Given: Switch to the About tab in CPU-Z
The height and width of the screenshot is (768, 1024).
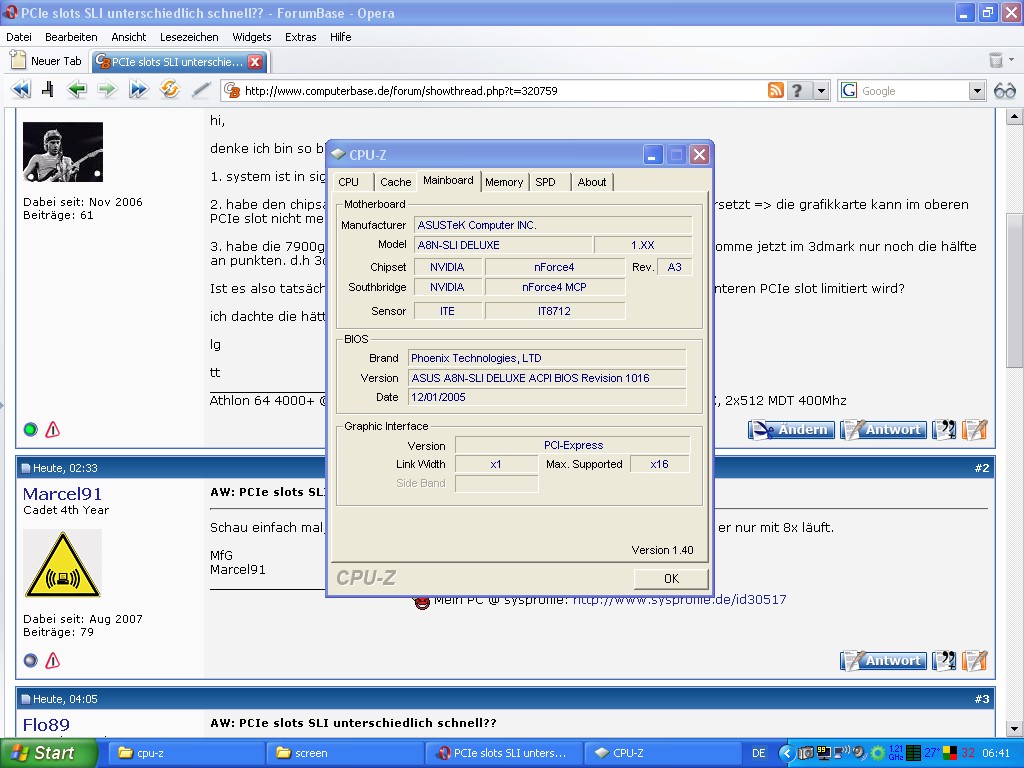Looking at the screenshot, I should coord(592,182).
